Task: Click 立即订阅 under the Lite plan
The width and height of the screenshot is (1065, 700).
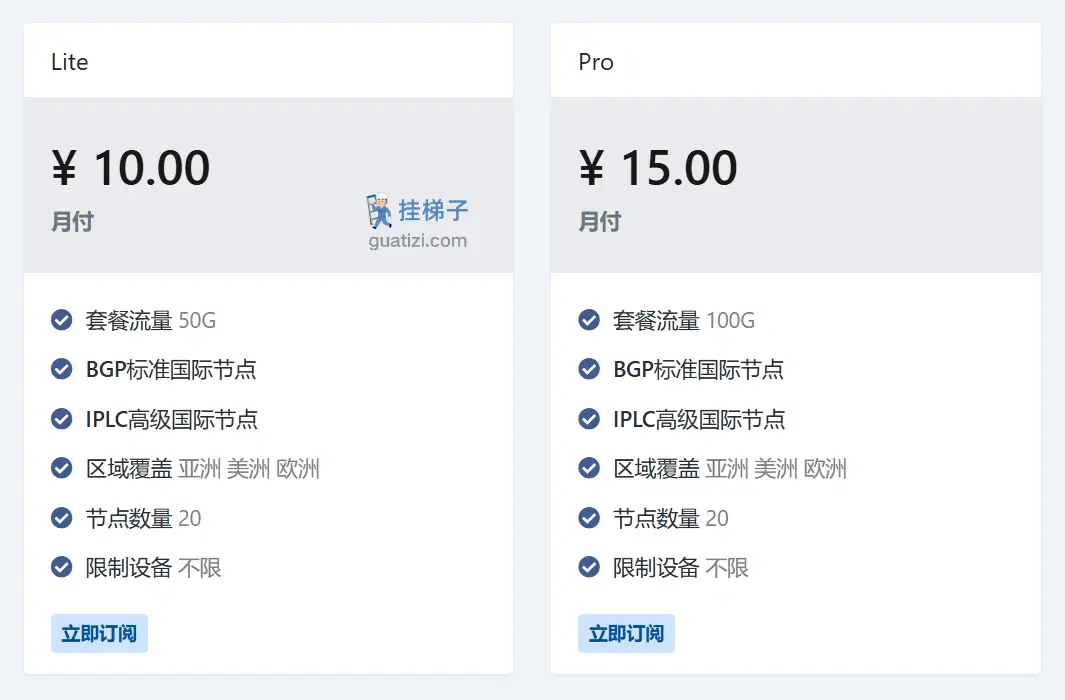Action: point(99,633)
